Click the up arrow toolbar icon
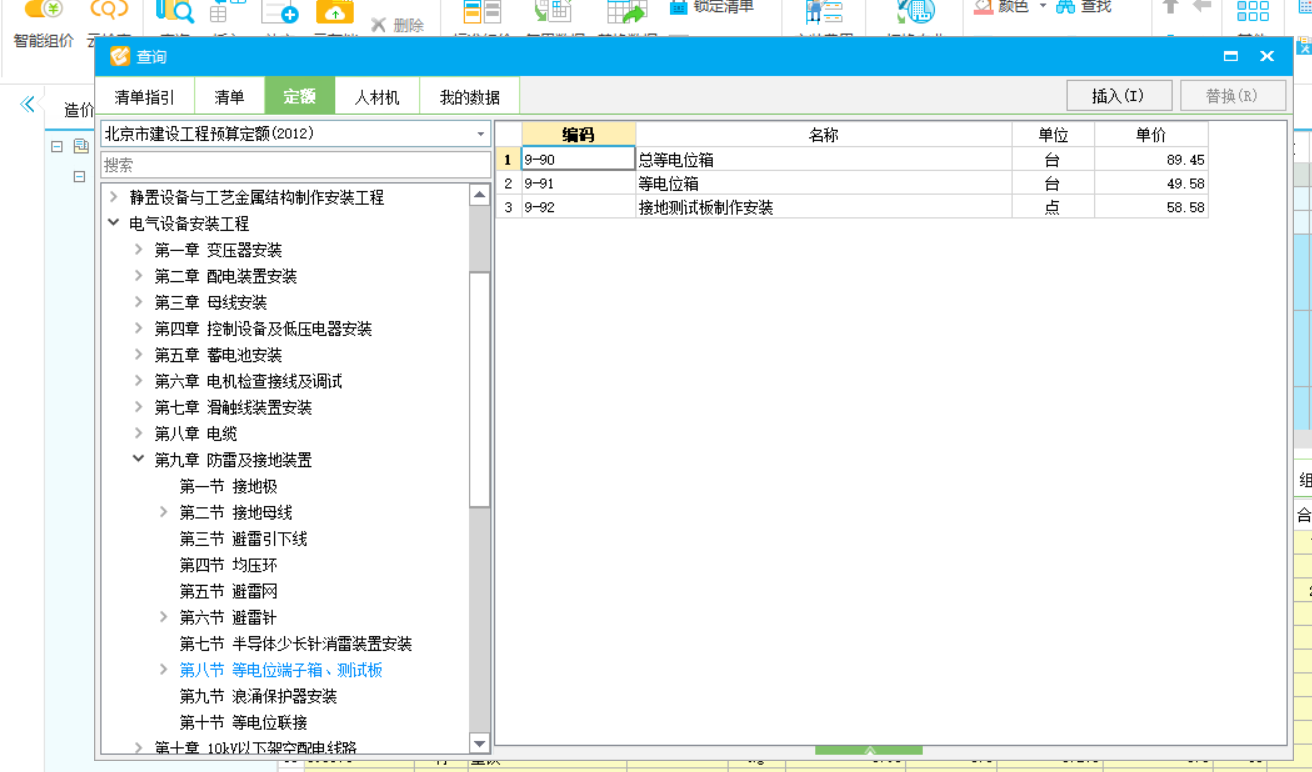This screenshot has width=1312, height=772. (x=1170, y=7)
